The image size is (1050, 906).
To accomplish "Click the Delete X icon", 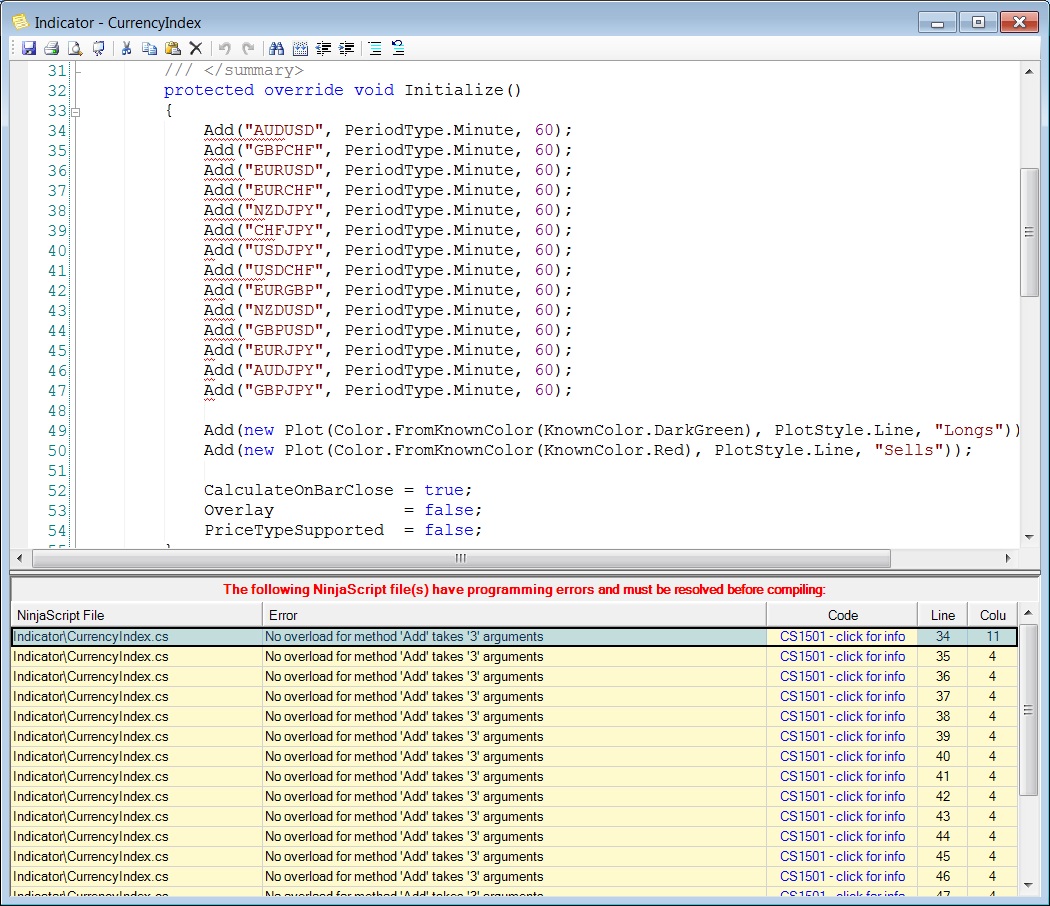I will tap(196, 48).
